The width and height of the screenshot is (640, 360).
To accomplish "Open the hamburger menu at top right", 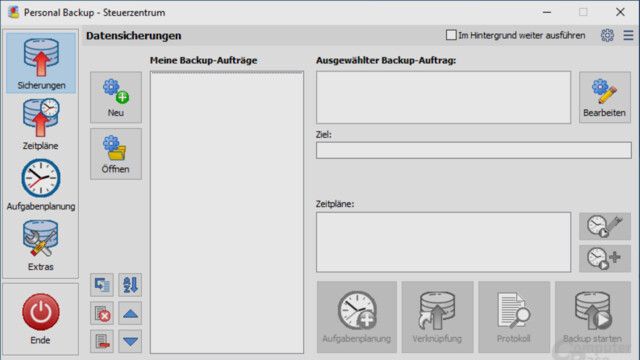I will click(628, 35).
